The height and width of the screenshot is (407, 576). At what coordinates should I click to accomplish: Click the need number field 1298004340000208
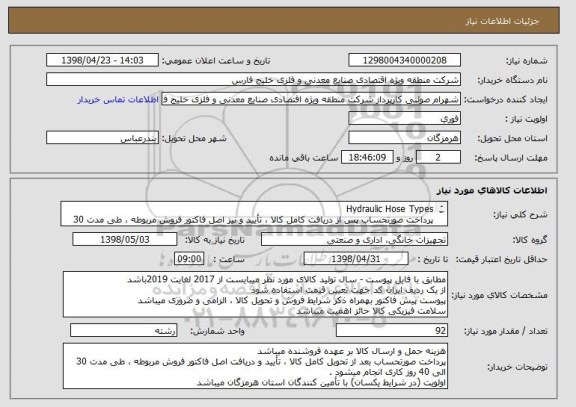coord(404,60)
